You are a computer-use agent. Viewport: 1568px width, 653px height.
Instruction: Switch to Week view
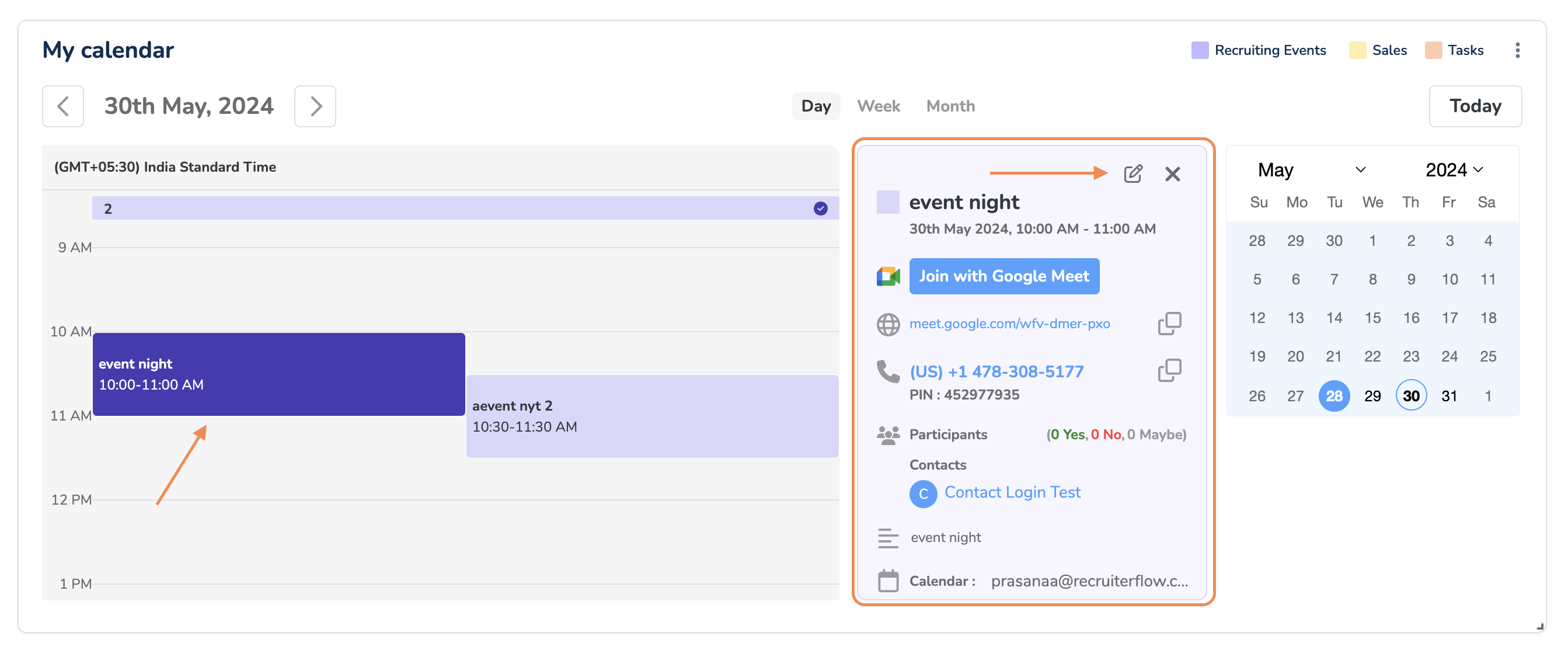(878, 106)
